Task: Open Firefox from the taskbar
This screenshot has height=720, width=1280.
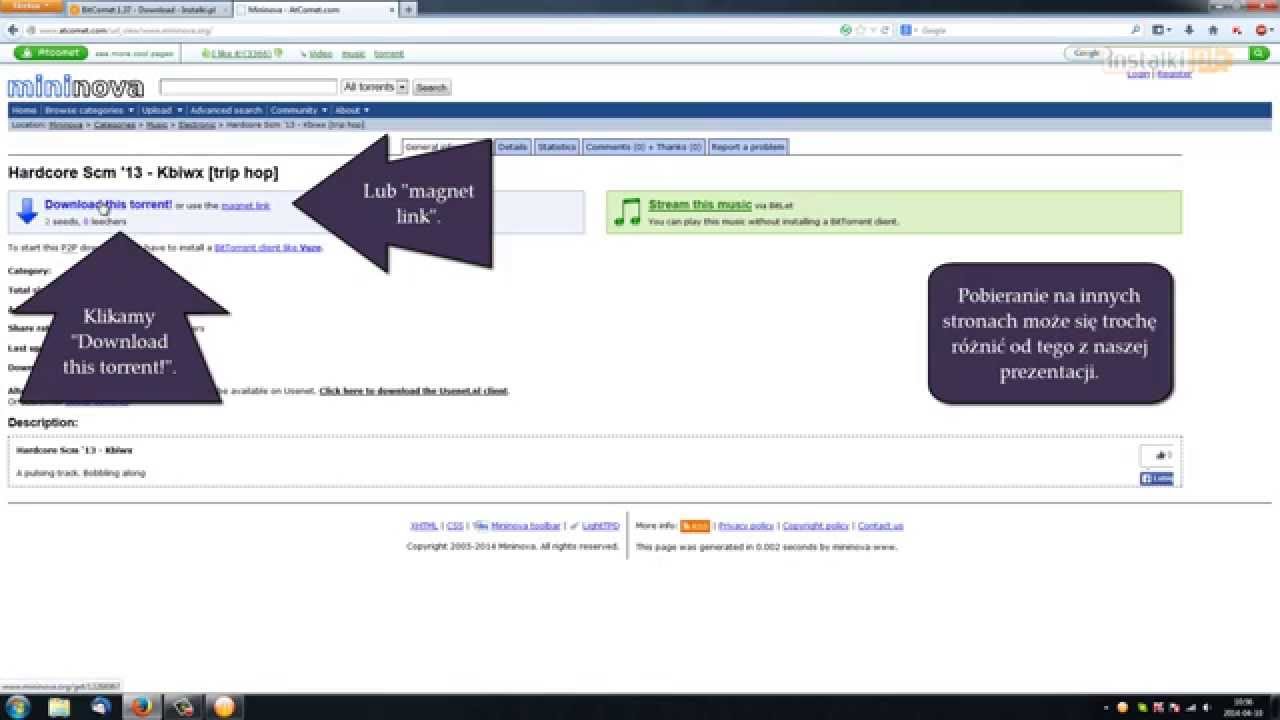Action: [x=142, y=707]
